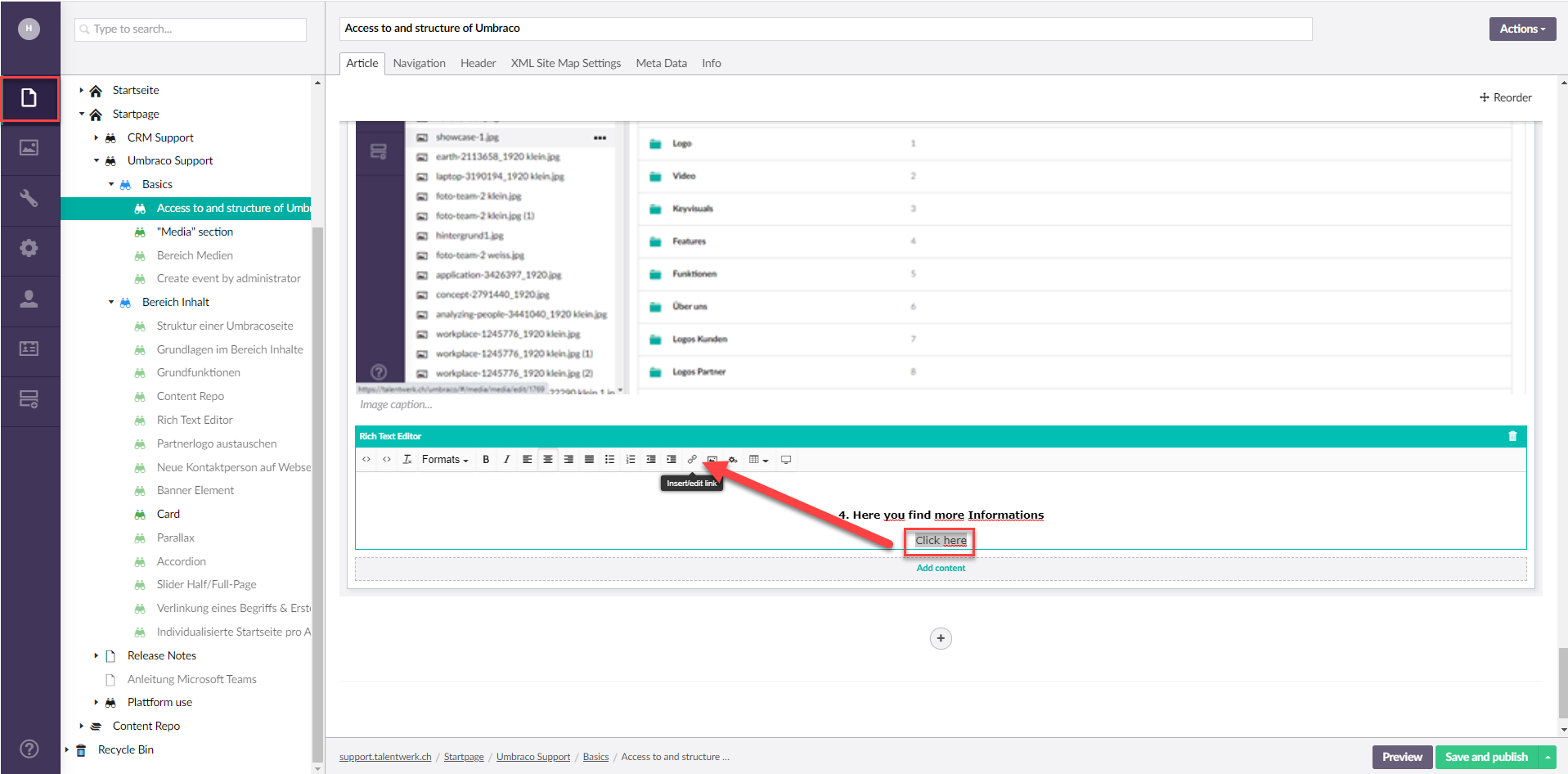1568x774 pixels.
Task: Align text left in the editor
Action: (x=527, y=460)
